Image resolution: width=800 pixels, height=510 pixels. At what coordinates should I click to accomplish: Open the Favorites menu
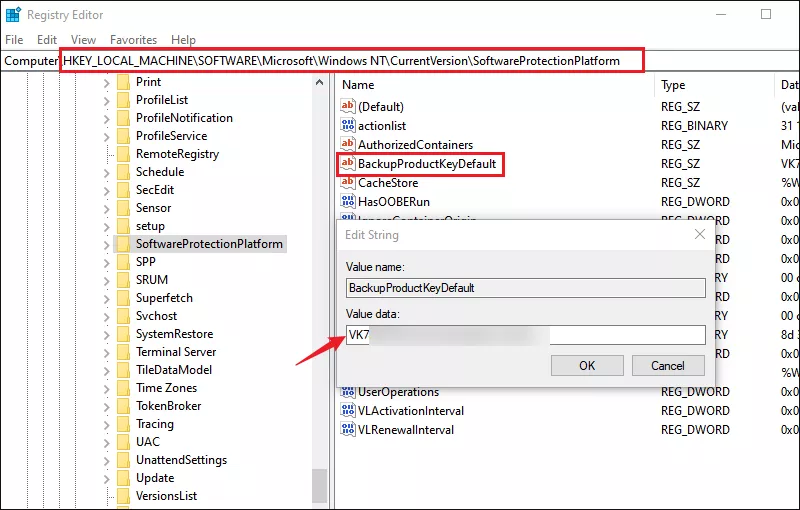coord(133,40)
